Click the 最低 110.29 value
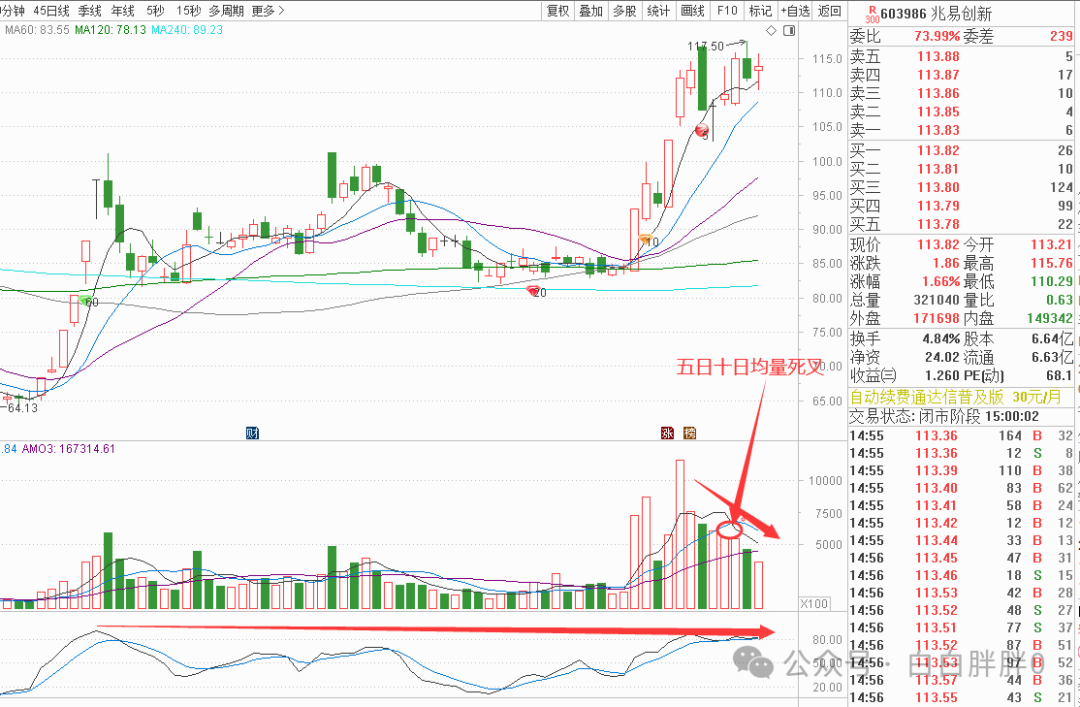1080x707 pixels. (x=1051, y=281)
